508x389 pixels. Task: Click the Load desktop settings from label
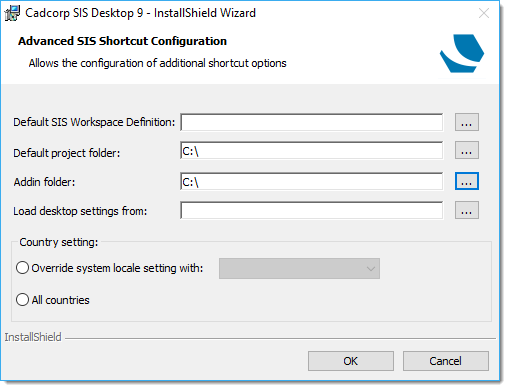point(80,211)
